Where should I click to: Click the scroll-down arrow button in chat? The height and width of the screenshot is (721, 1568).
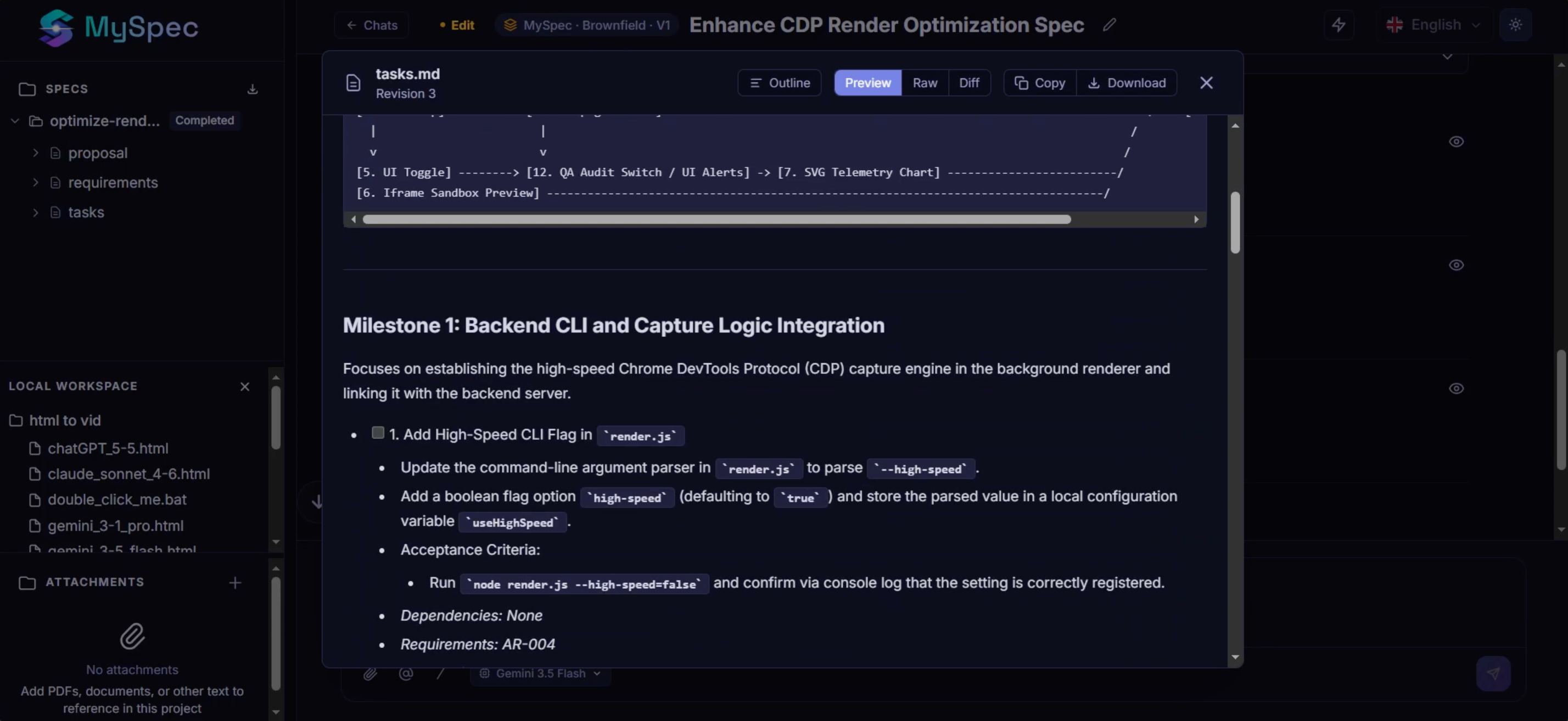point(317,502)
